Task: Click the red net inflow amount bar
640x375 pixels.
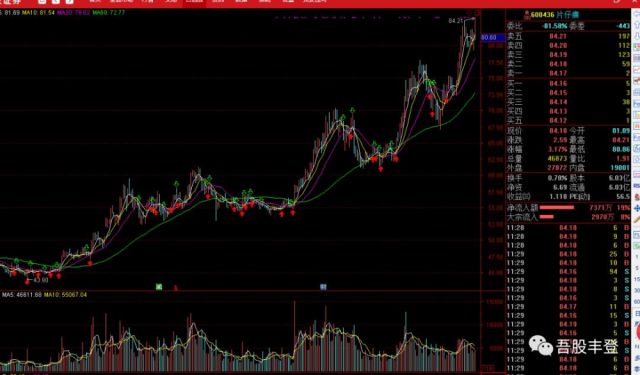Action: 557,208
